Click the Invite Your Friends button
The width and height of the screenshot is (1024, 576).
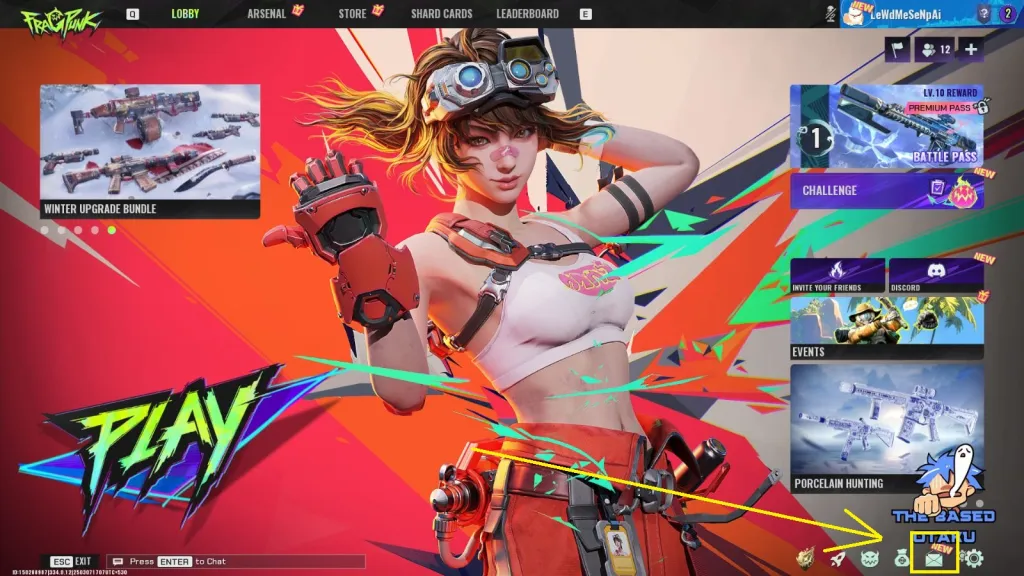click(x=838, y=276)
